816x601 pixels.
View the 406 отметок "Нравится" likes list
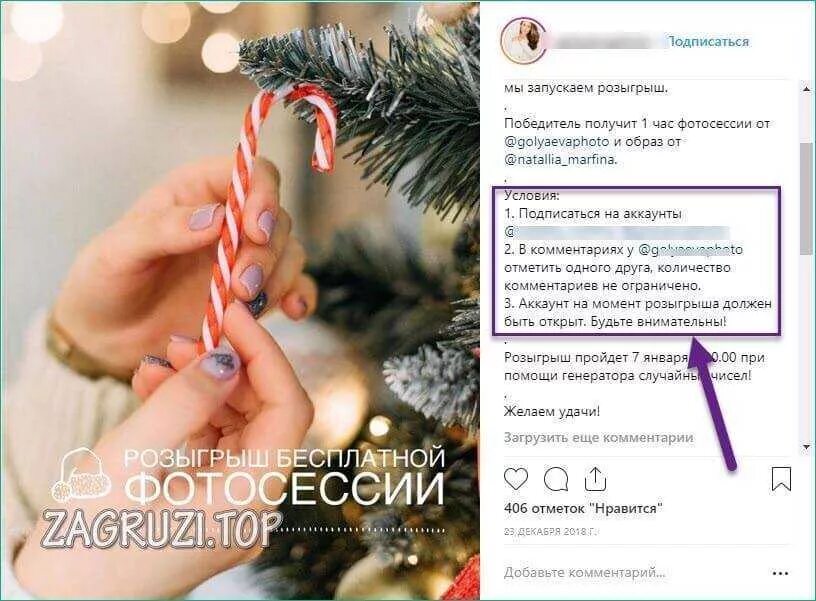tap(583, 508)
